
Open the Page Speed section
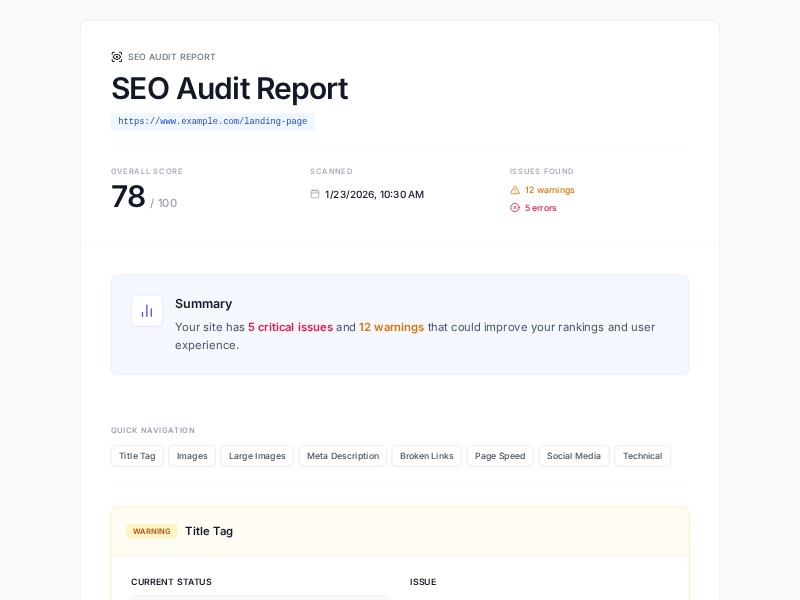coord(500,456)
